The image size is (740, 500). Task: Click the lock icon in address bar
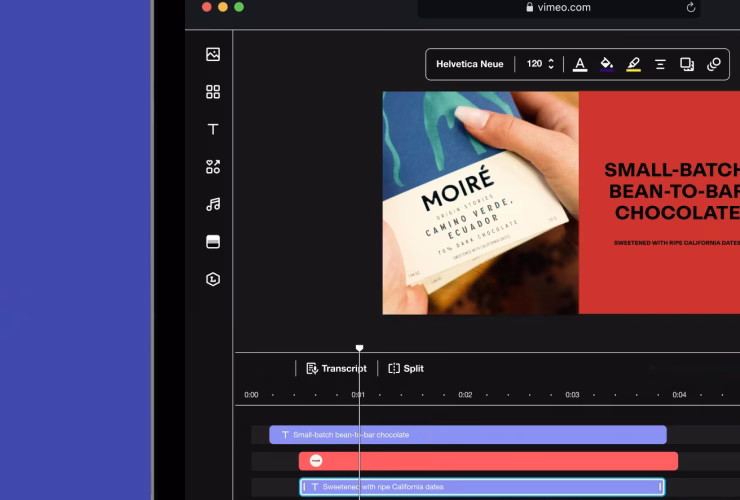click(530, 7)
